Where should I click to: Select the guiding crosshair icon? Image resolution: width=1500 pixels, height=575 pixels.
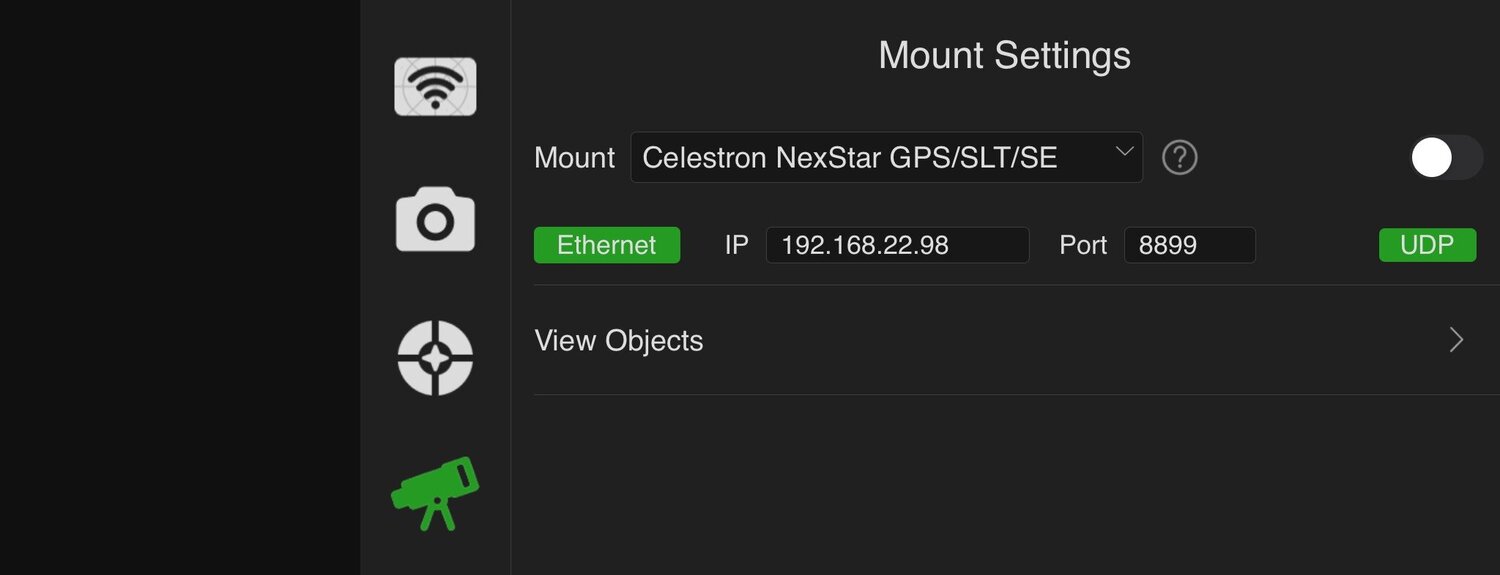[x=435, y=358]
